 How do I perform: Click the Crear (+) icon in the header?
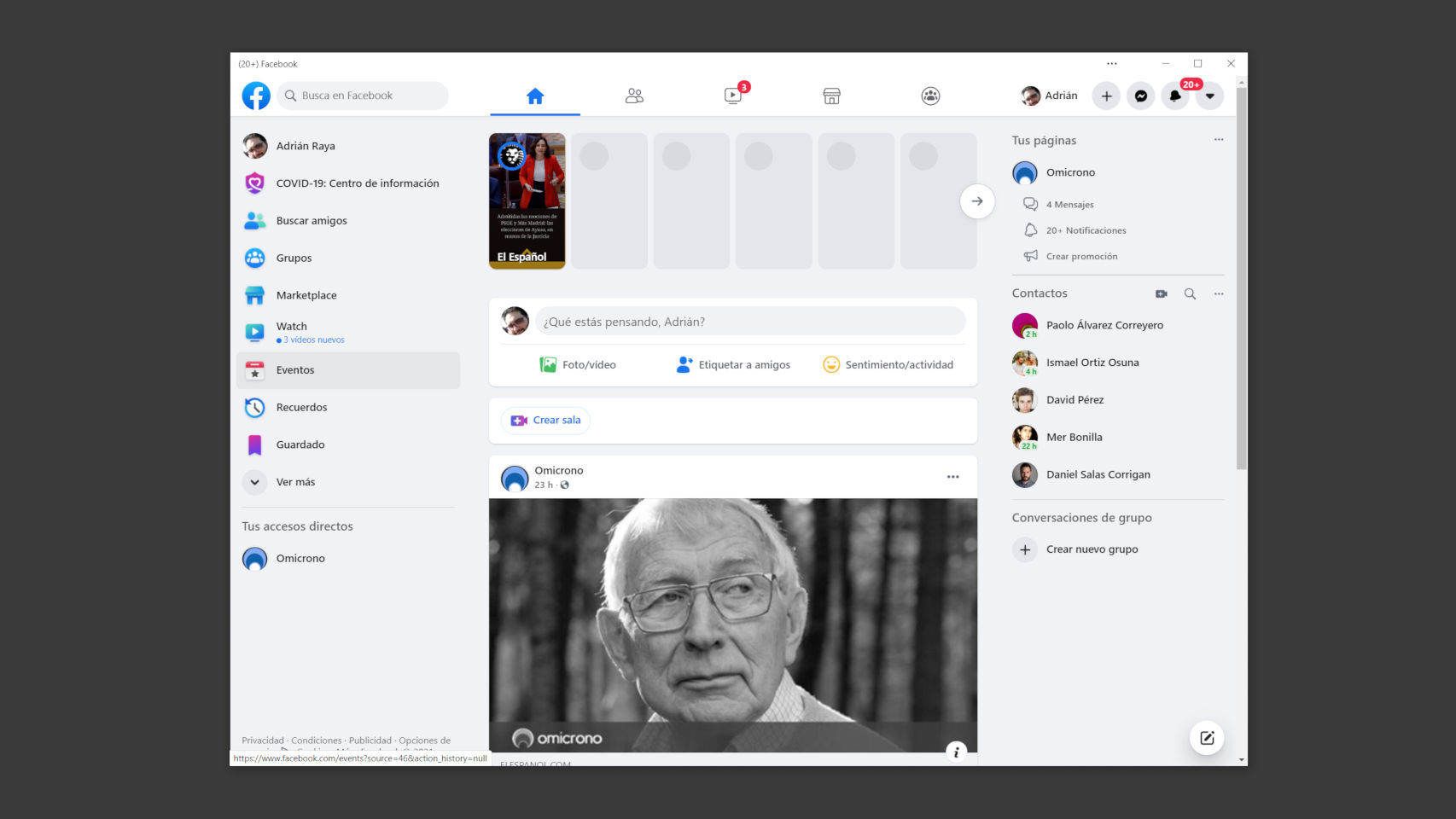click(1106, 96)
